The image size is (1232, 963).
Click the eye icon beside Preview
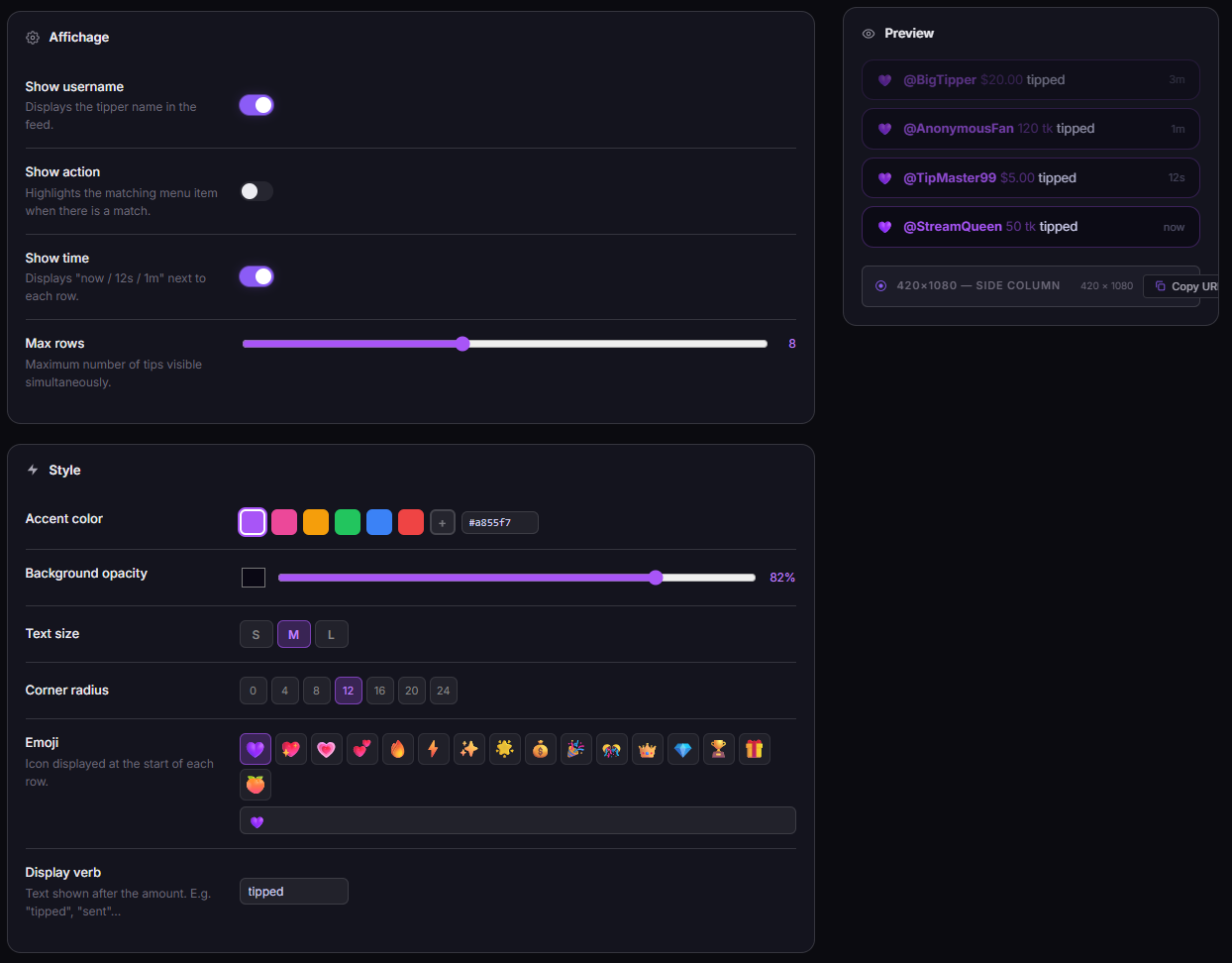tap(869, 34)
